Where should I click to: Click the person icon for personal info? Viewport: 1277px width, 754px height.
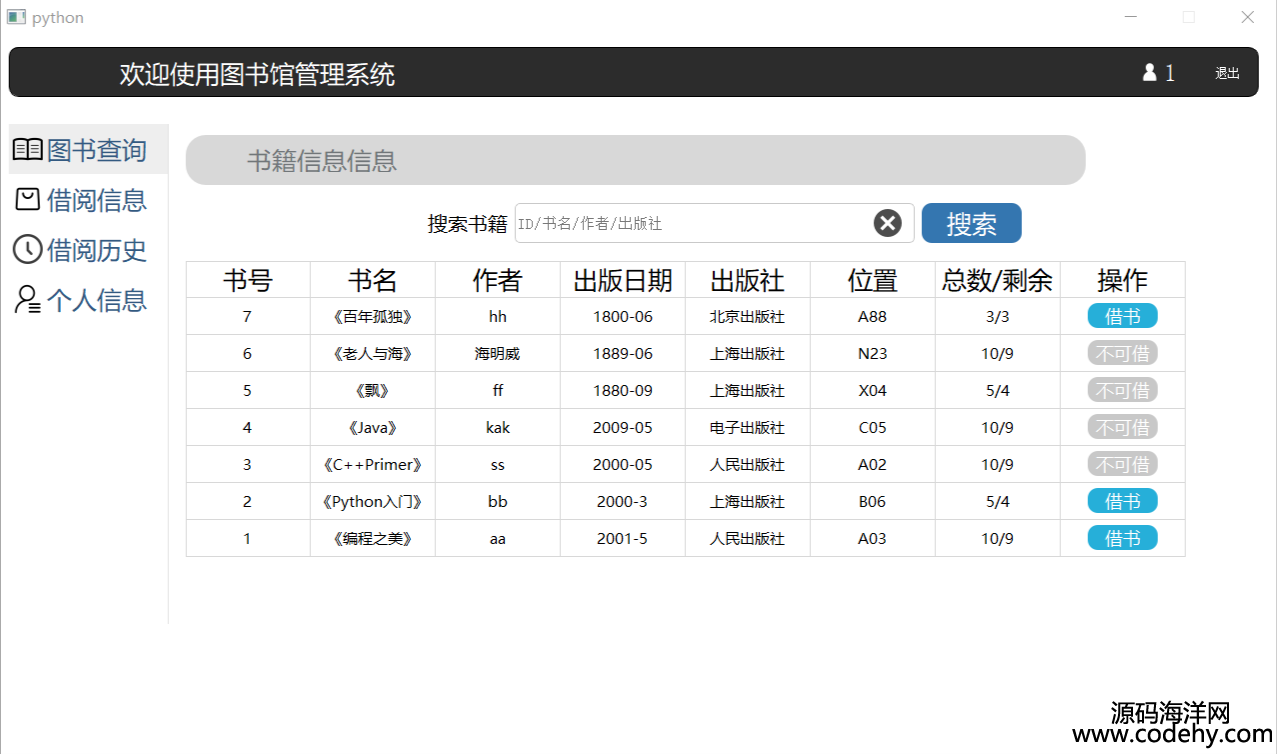tap(28, 299)
